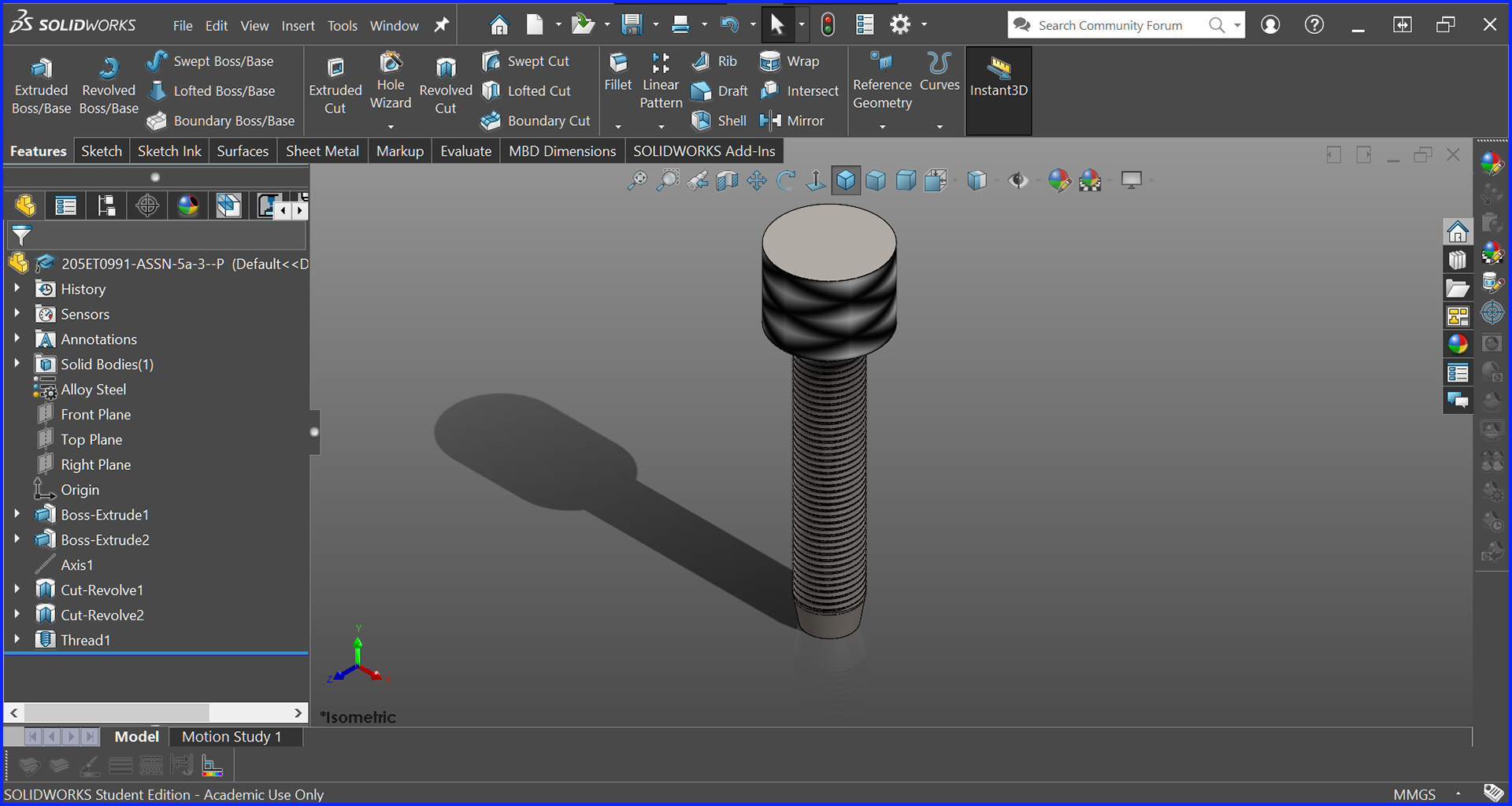Use the Wrap feature
The height and width of the screenshot is (806, 1512).
pos(789,61)
